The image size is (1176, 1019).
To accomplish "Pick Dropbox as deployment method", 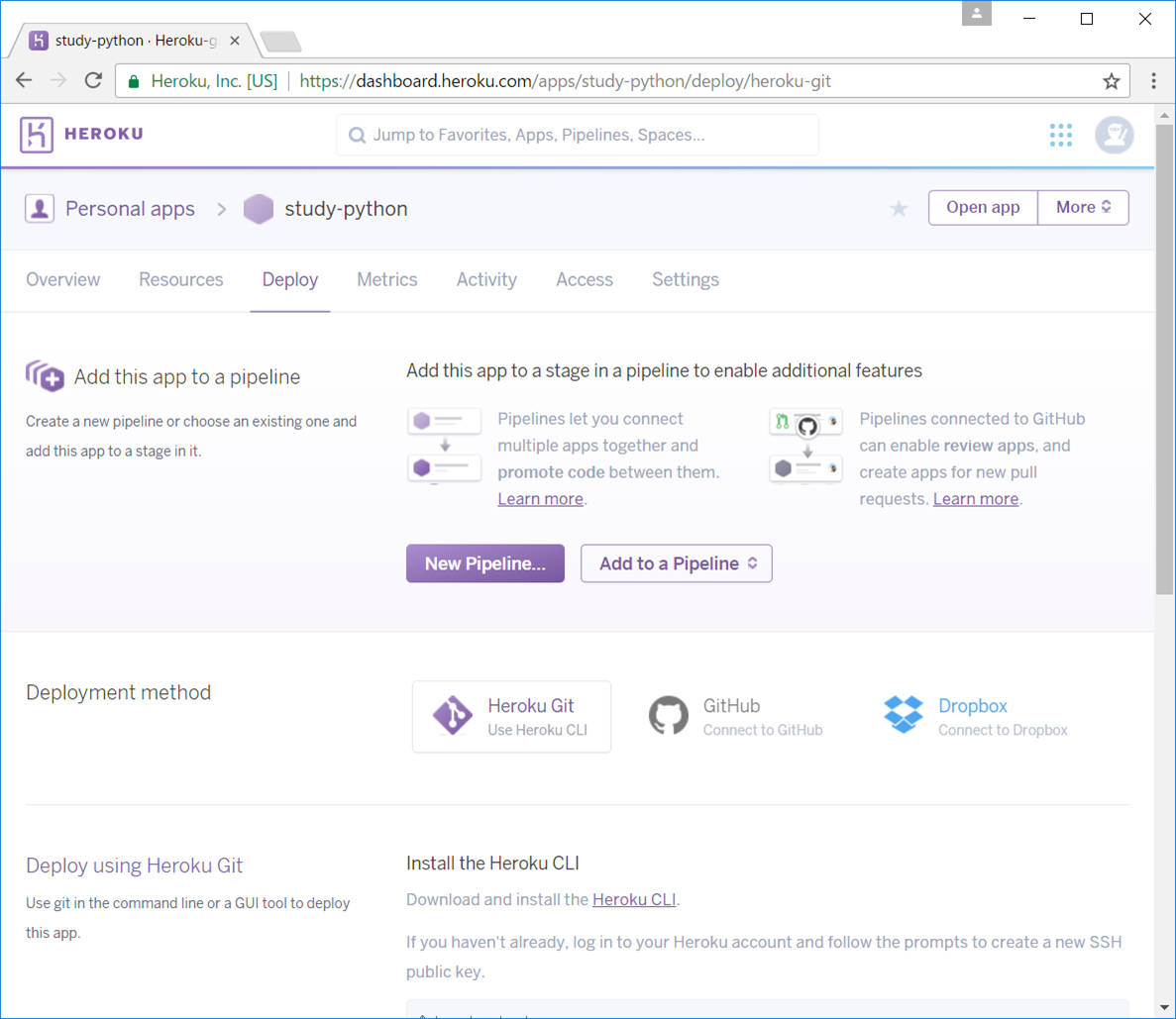I will (x=975, y=716).
